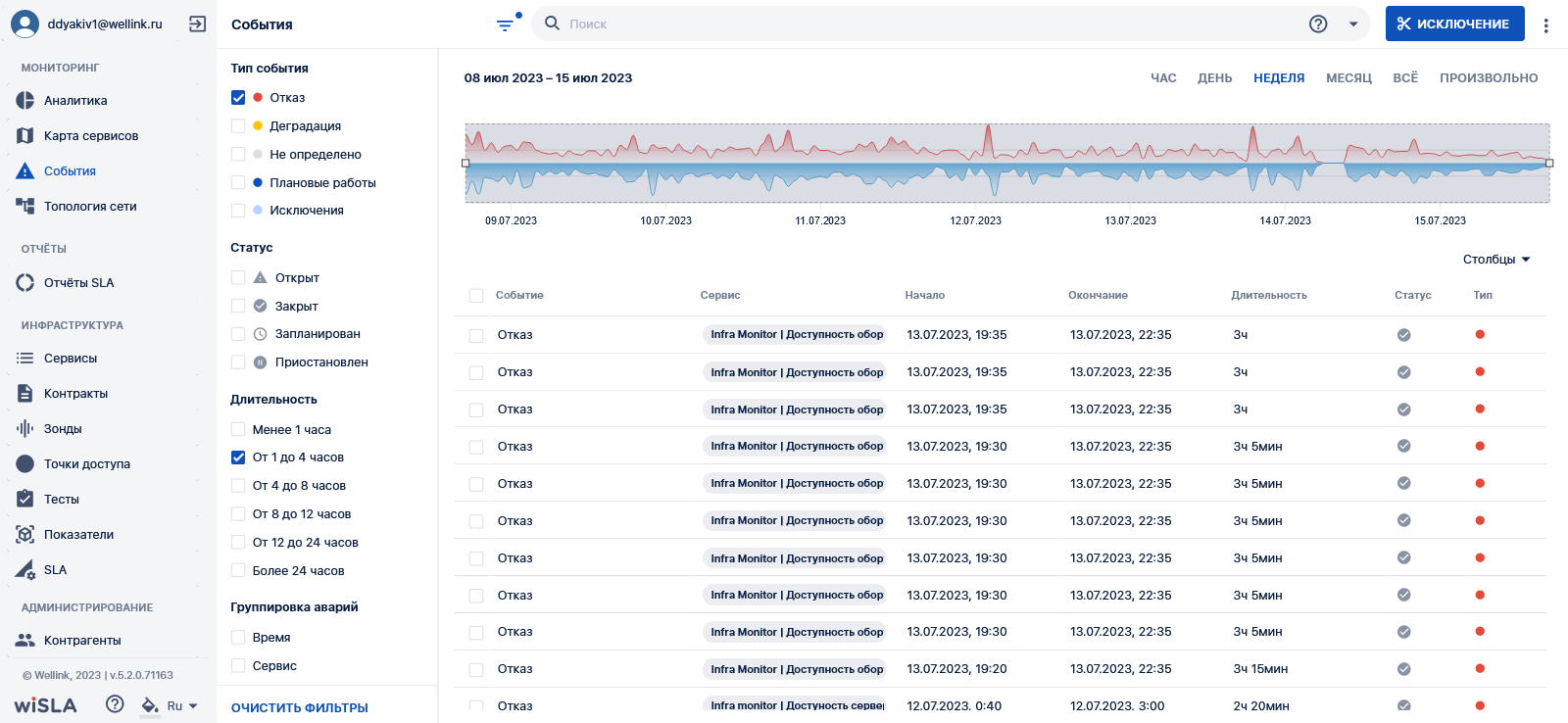Open Сервисы in sidebar
This screenshot has height=723, width=1568.
click(x=71, y=359)
